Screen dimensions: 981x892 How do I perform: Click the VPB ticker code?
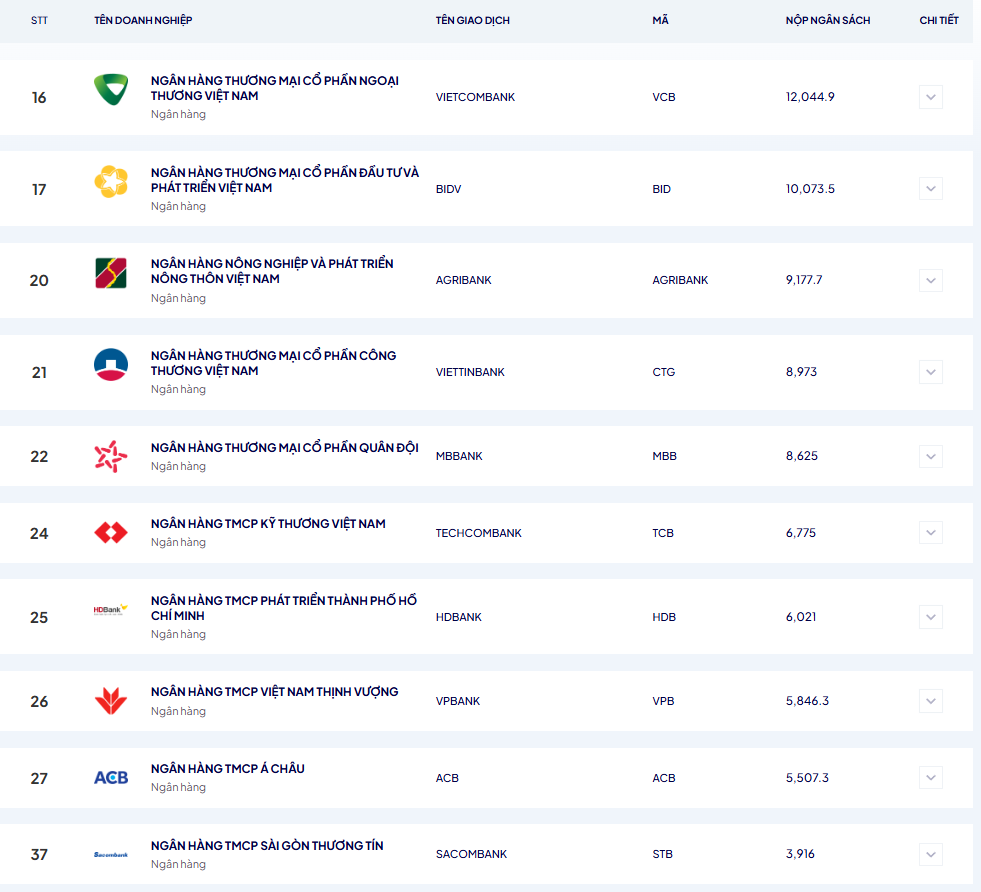click(663, 701)
